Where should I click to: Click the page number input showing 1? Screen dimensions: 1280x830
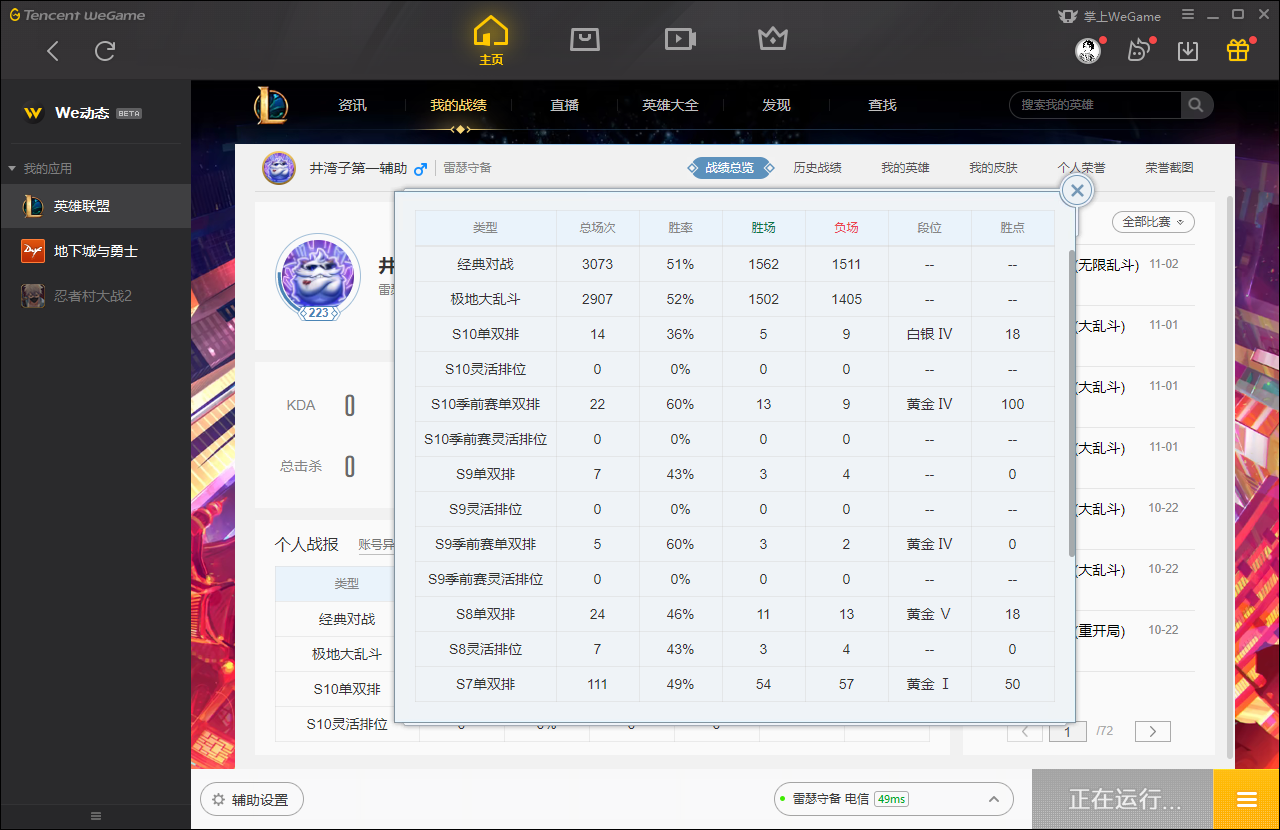(x=1067, y=731)
